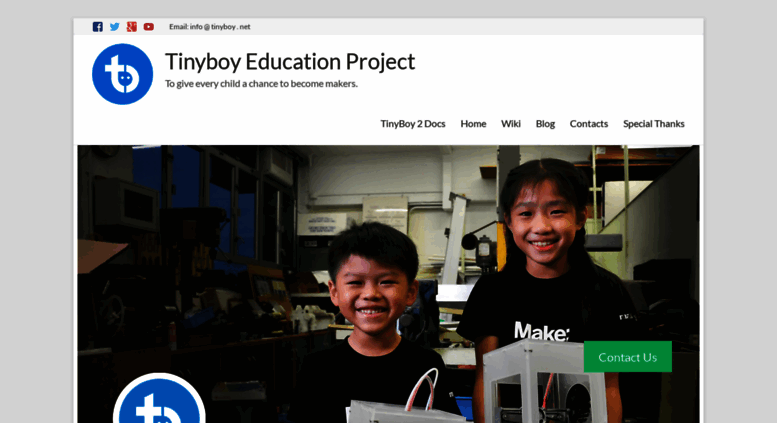Click the round Tinyboy logo over hero image
Screen dimensions: 777x423
[159, 399]
